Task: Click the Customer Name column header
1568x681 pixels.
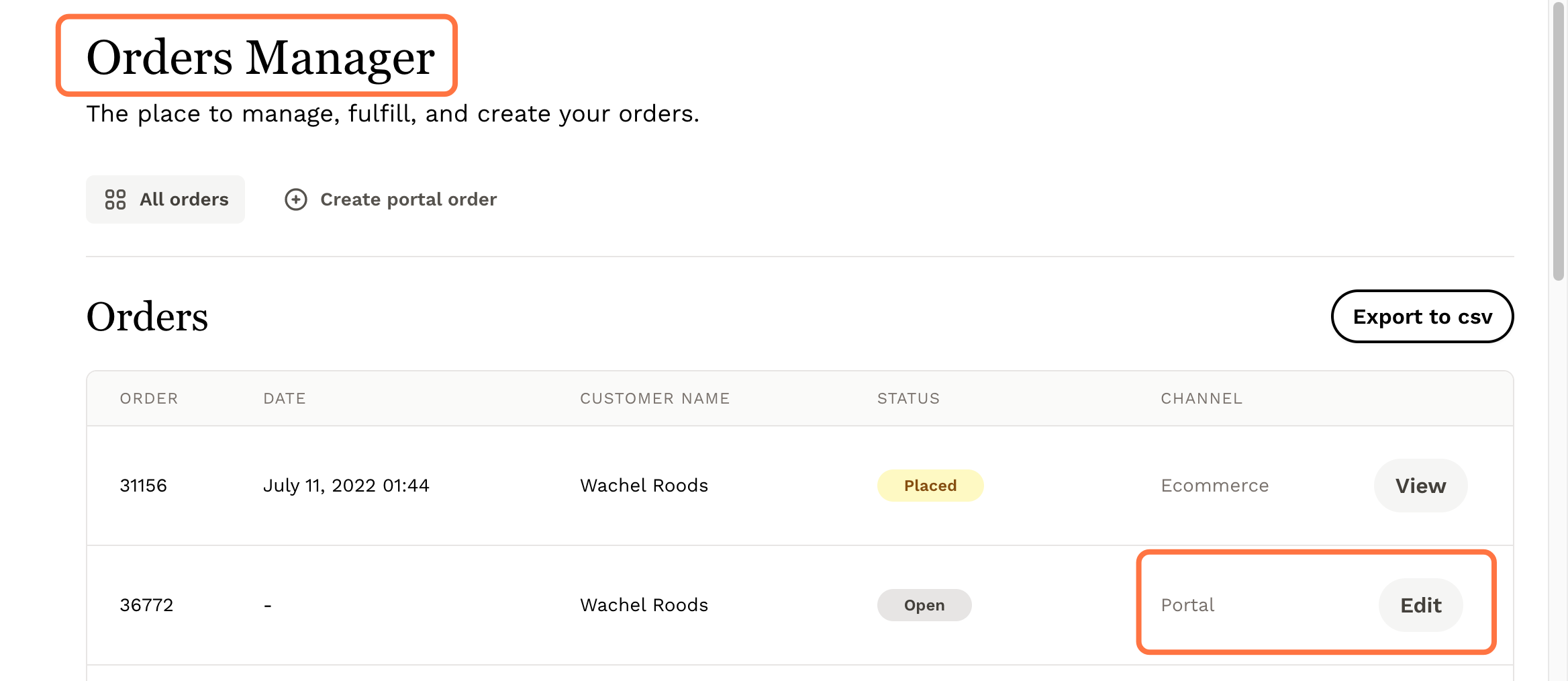Action: tap(654, 398)
